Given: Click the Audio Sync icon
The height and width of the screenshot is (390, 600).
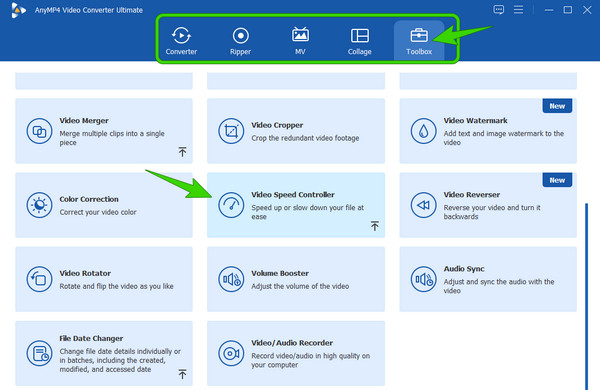Looking at the screenshot, I should pos(423,279).
